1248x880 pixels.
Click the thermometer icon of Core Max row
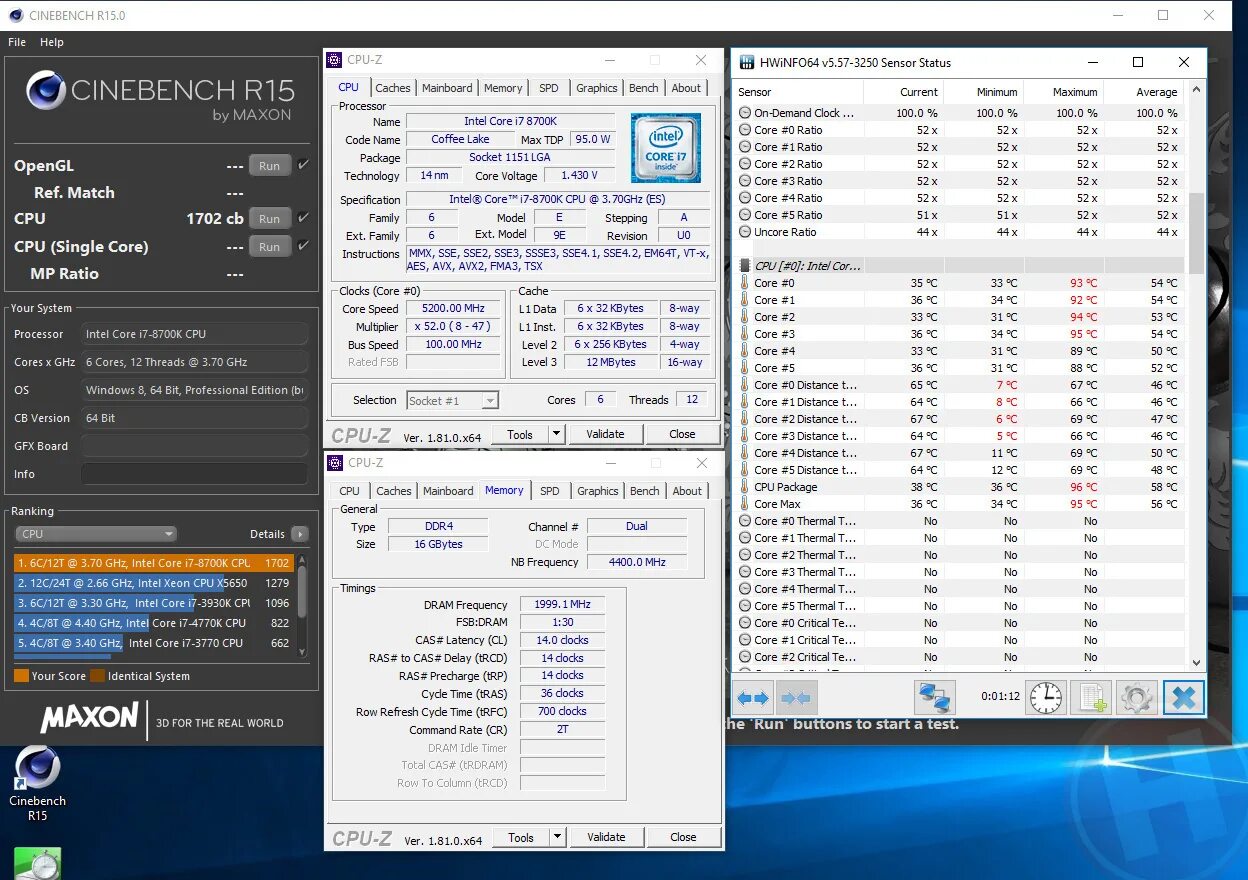coord(745,504)
